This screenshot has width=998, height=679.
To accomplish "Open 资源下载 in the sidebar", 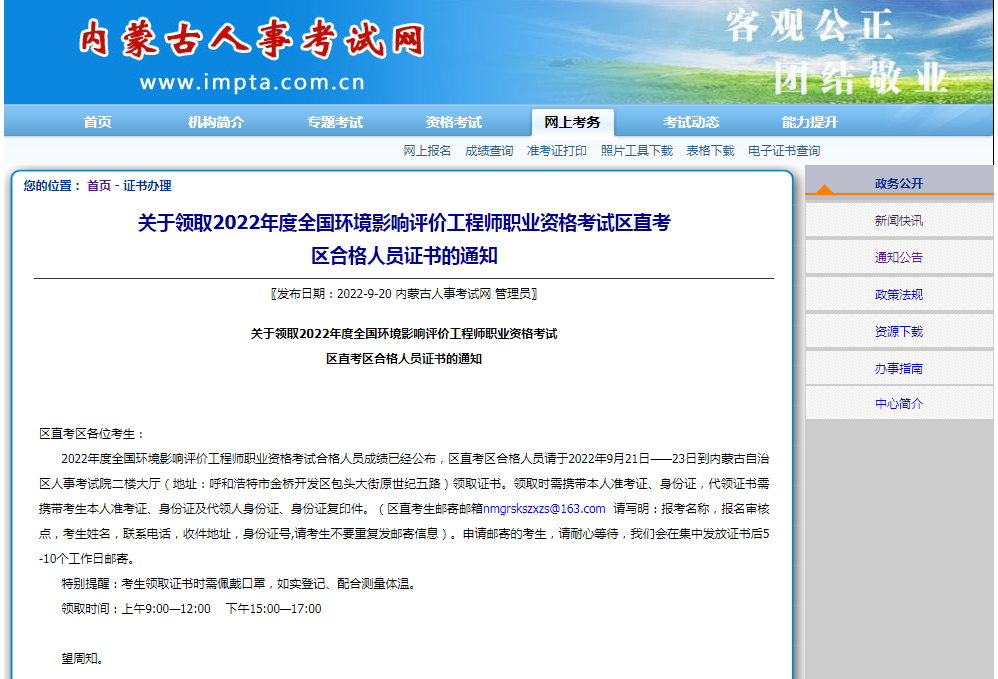I will [898, 332].
